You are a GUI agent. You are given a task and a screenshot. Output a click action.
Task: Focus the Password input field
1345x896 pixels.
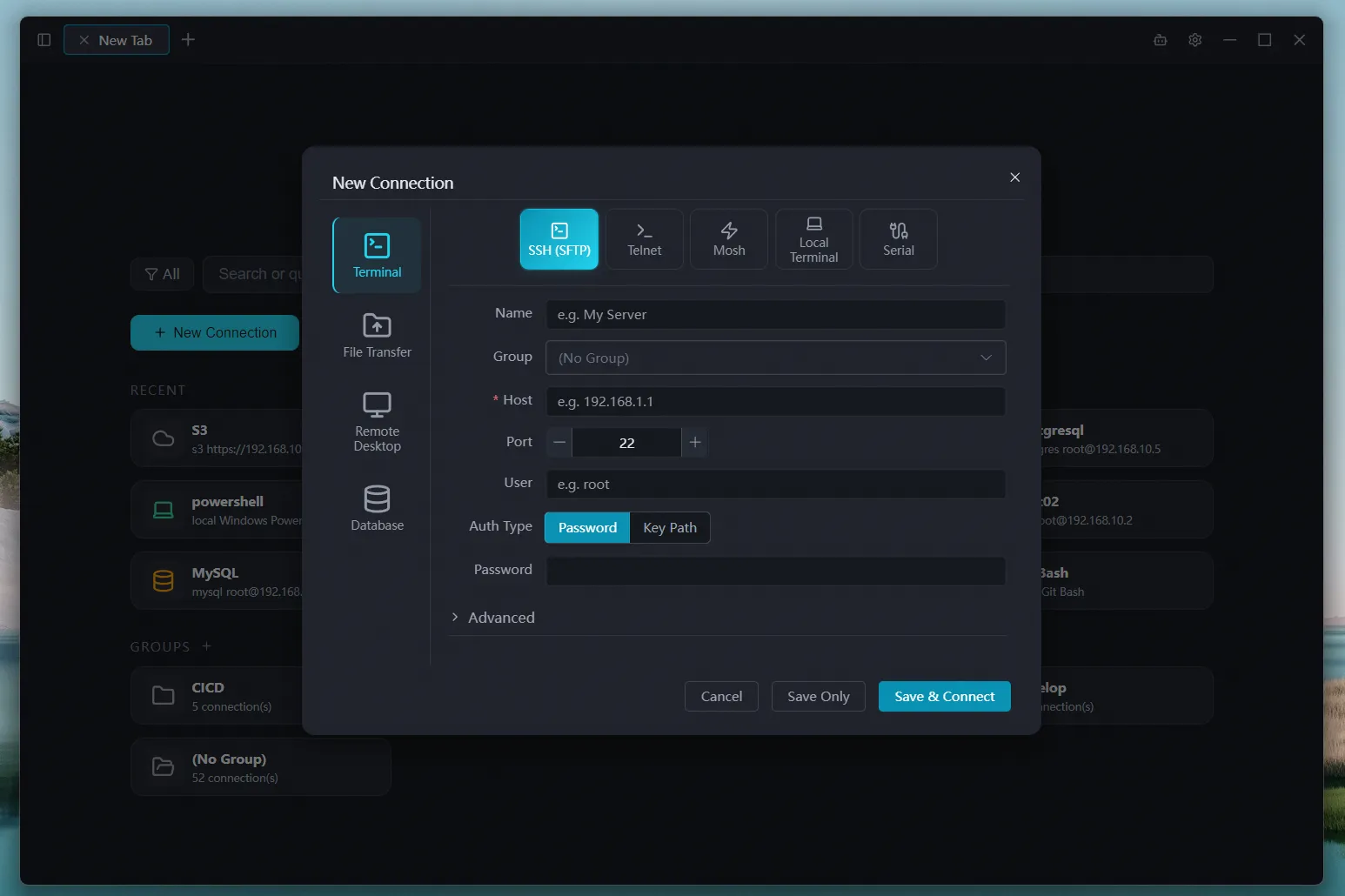(x=775, y=572)
